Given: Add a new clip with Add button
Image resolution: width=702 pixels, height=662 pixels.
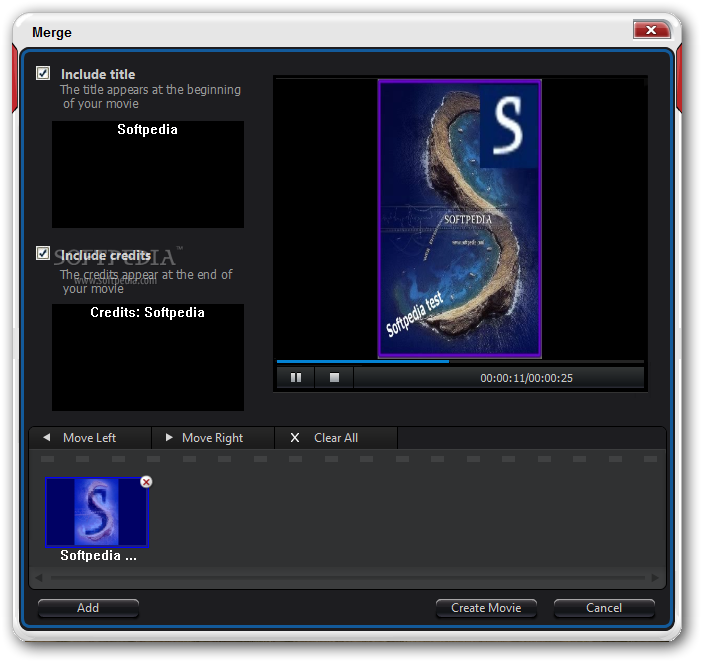Looking at the screenshot, I should coord(88,608).
